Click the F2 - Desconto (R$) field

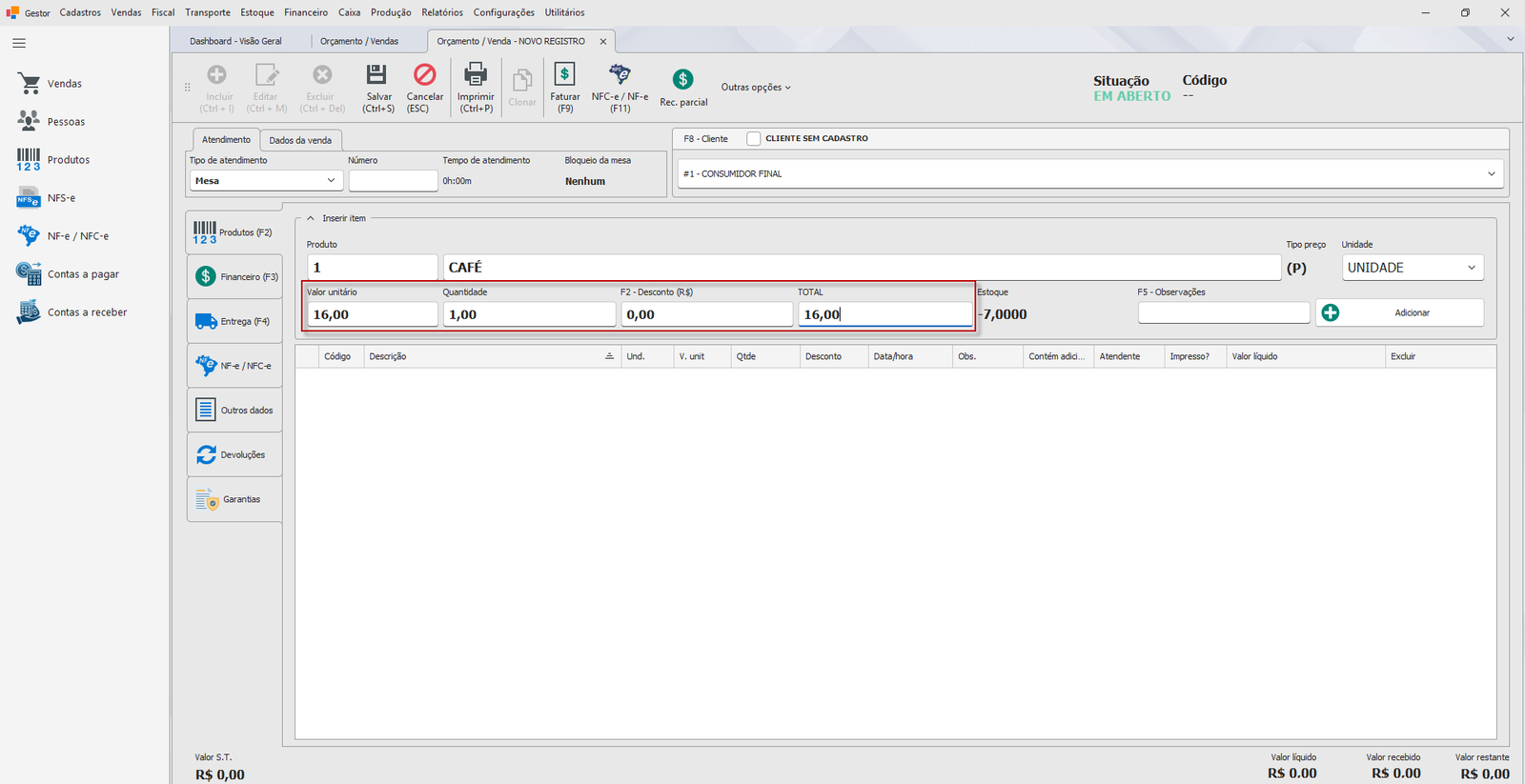click(x=706, y=314)
